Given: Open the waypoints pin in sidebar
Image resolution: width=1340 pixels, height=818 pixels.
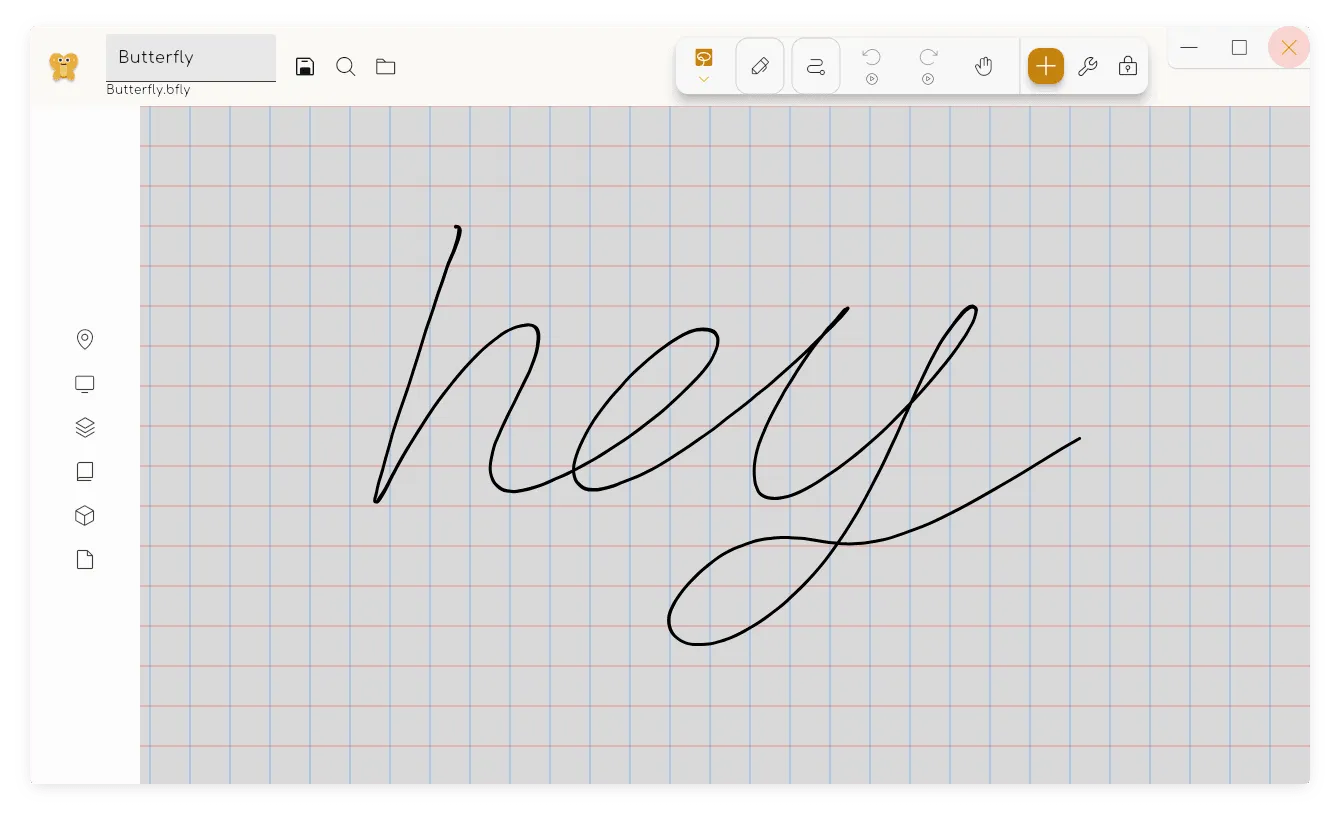Looking at the screenshot, I should [x=85, y=340].
